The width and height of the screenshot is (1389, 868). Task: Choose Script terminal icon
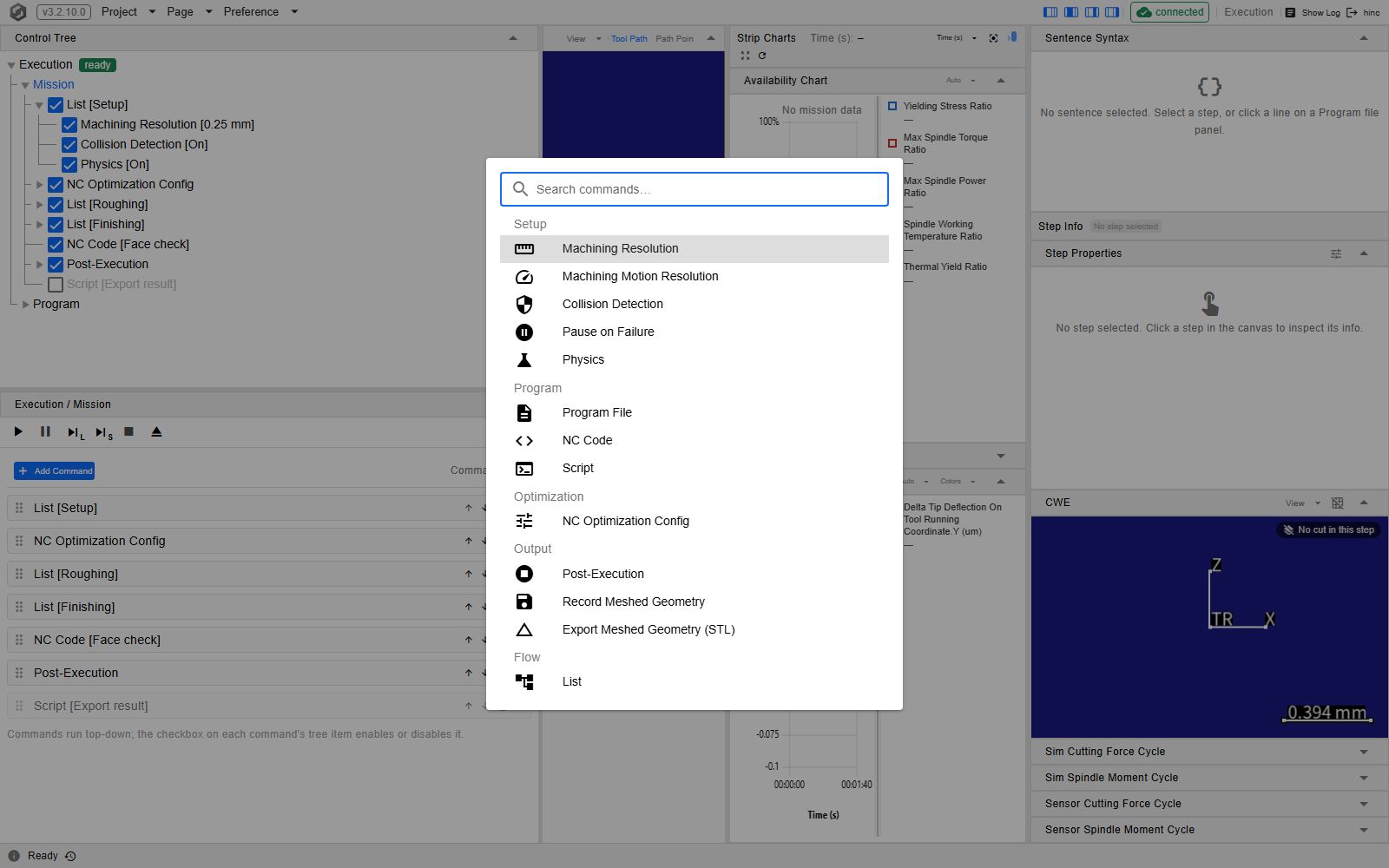click(524, 469)
